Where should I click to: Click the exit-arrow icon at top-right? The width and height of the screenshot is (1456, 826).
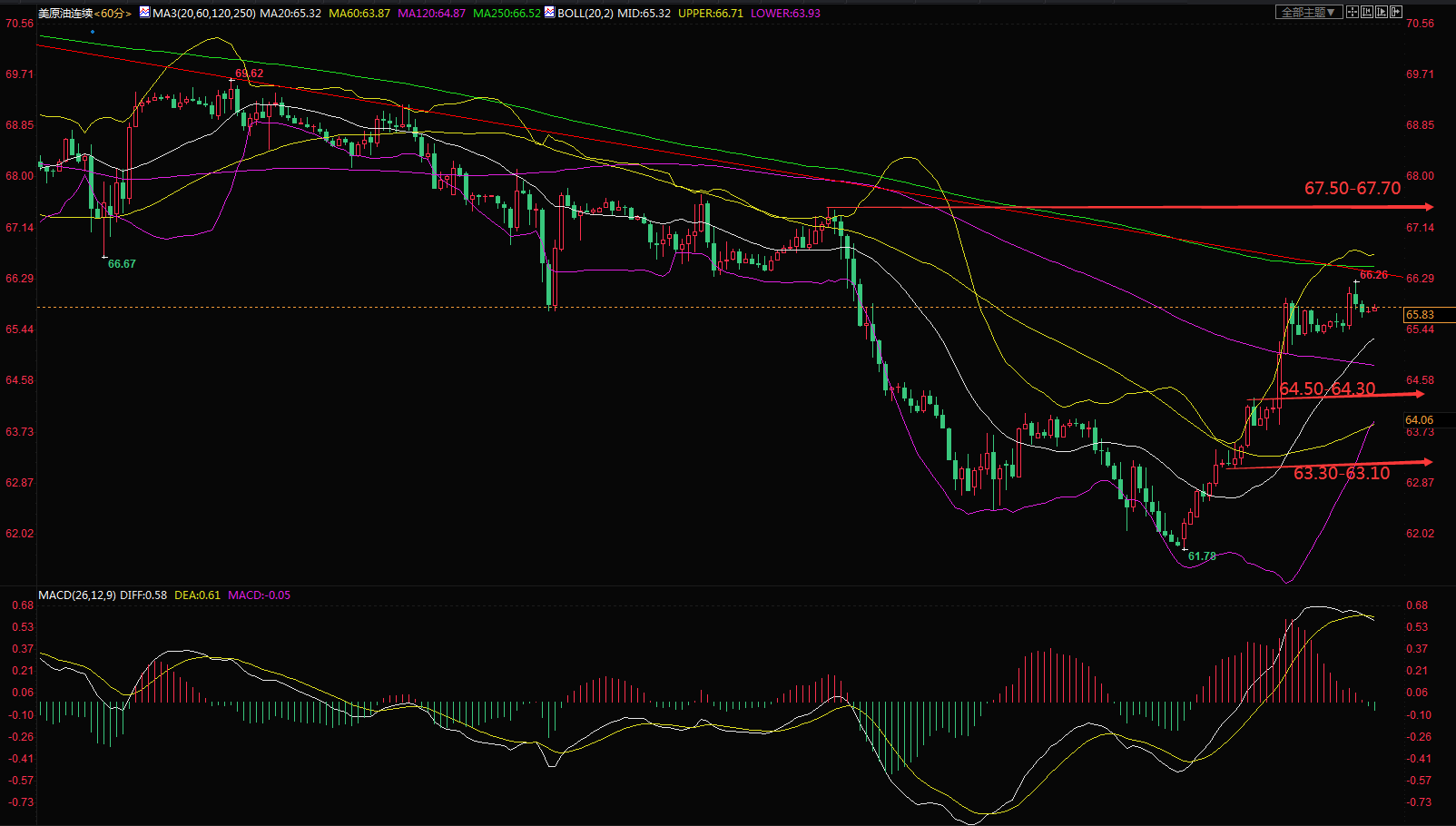tap(1396, 12)
